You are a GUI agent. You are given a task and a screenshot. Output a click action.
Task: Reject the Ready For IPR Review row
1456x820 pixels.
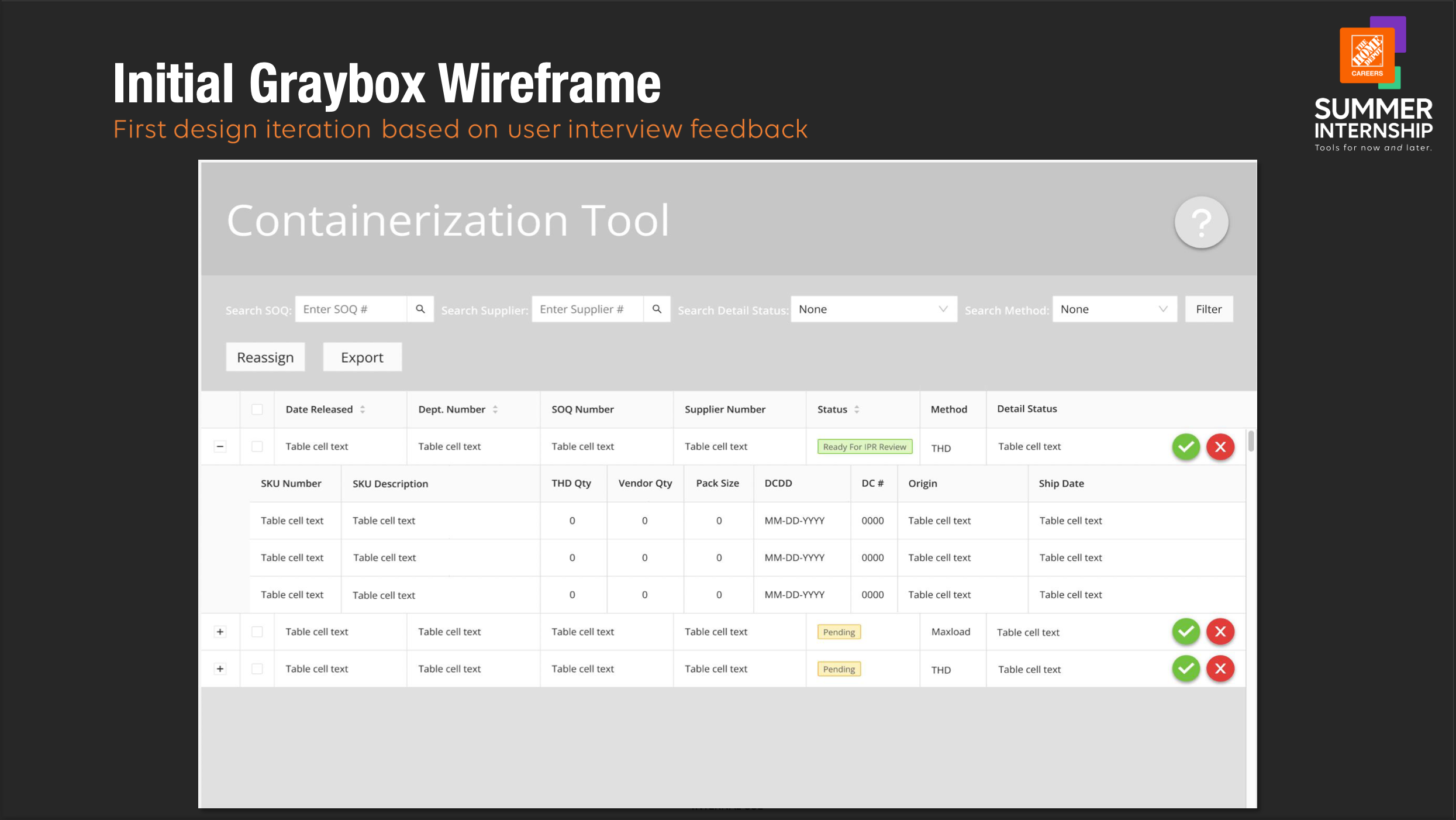point(1220,447)
